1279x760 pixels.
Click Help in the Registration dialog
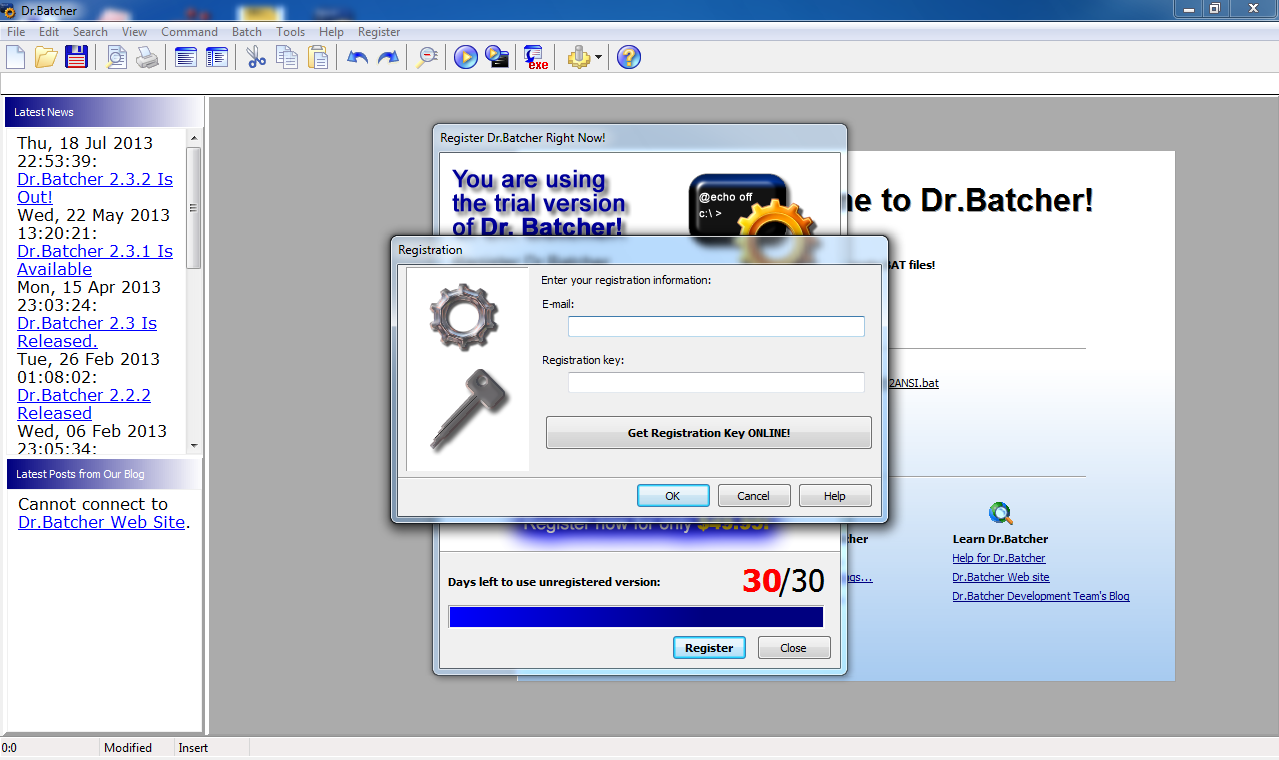click(x=835, y=496)
